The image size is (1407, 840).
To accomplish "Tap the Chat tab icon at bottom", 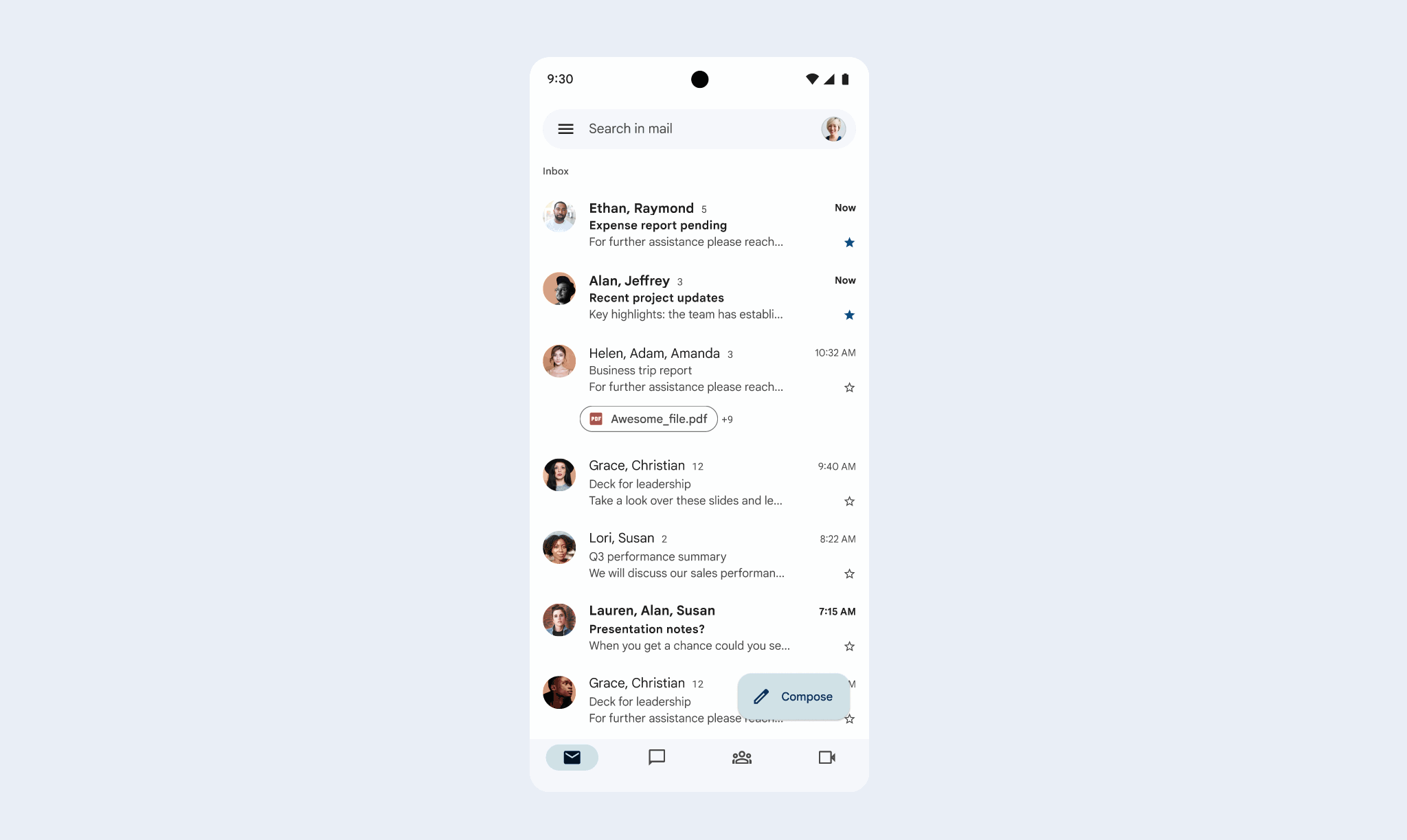I will pos(657,757).
